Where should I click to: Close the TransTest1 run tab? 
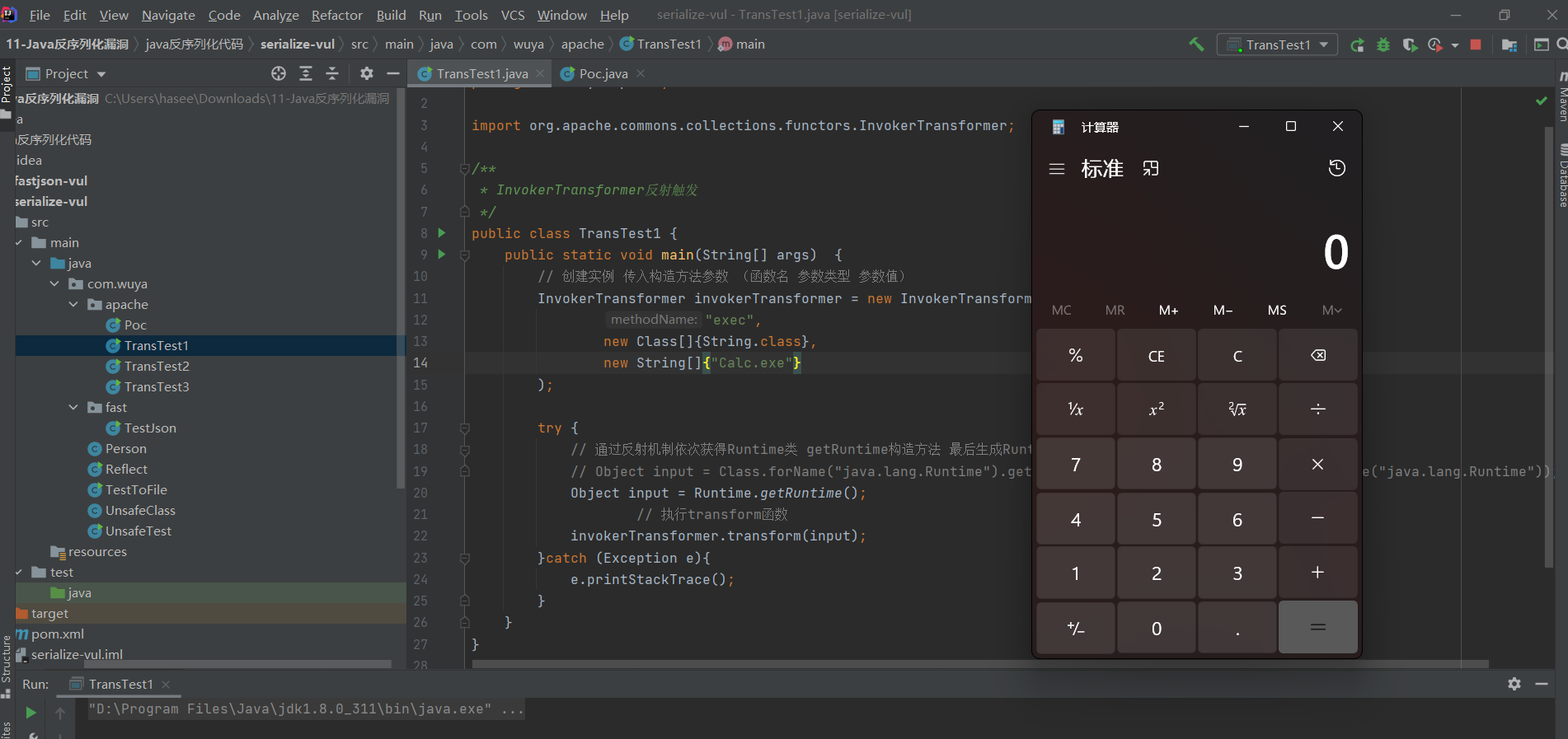[x=167, y=684]
